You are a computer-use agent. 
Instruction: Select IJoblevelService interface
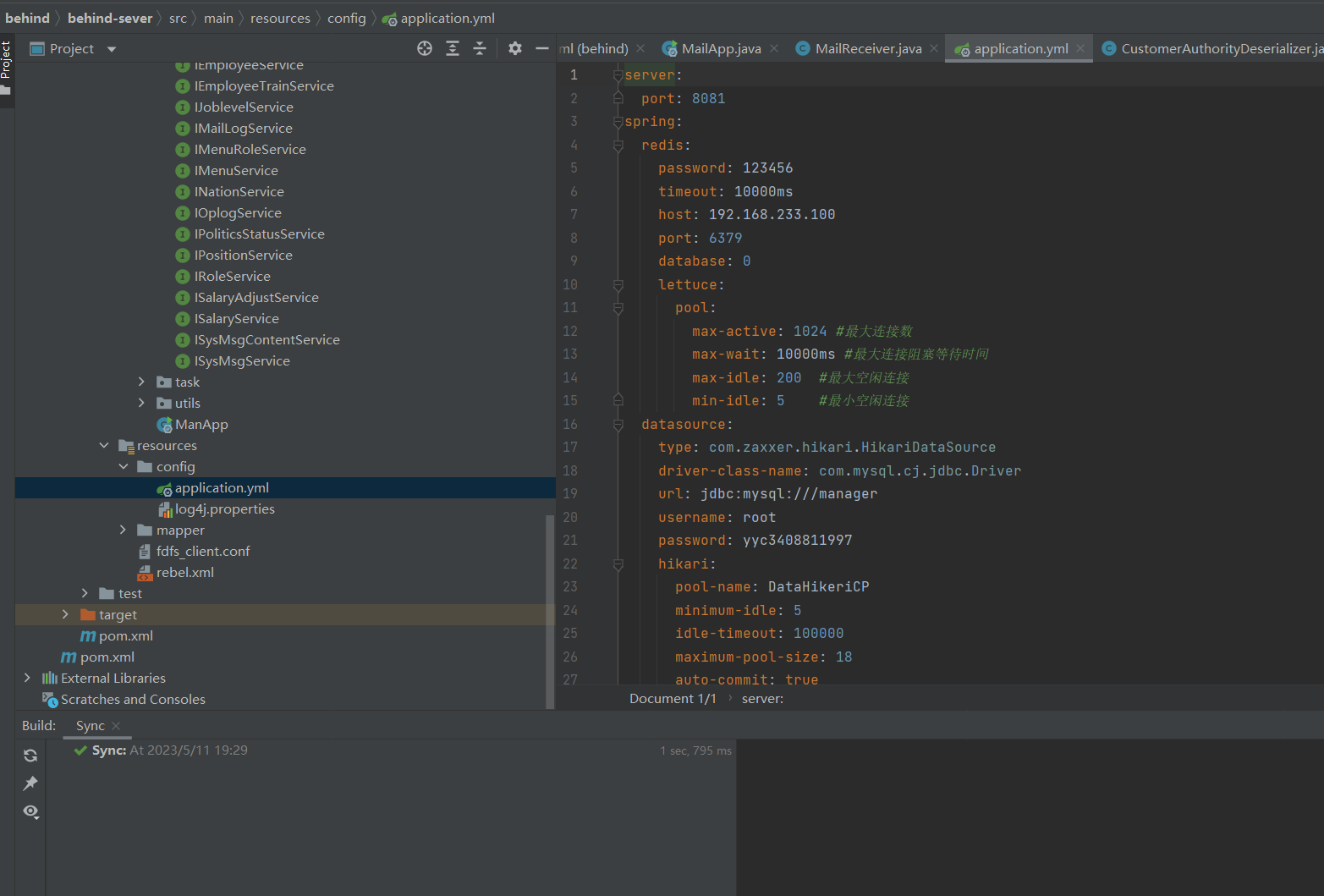click(x=234, y=107)
